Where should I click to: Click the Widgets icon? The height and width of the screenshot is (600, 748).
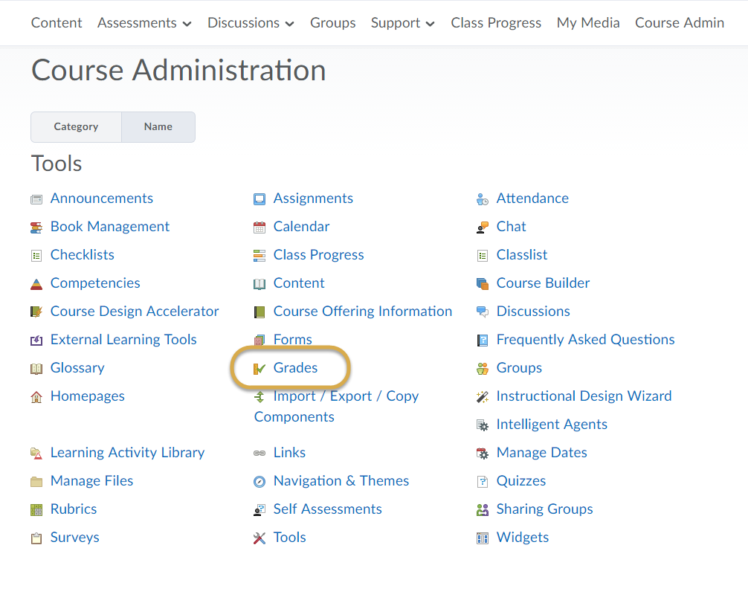pos(482,538)
